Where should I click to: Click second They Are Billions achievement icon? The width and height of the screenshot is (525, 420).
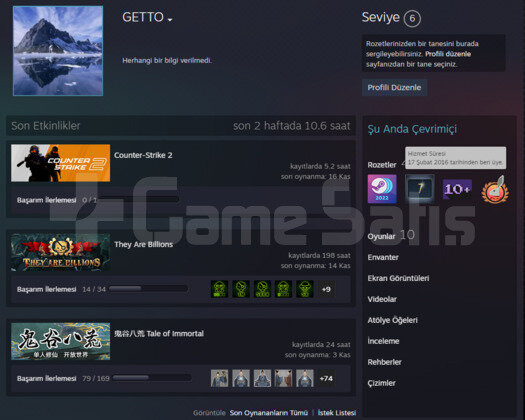241,289
